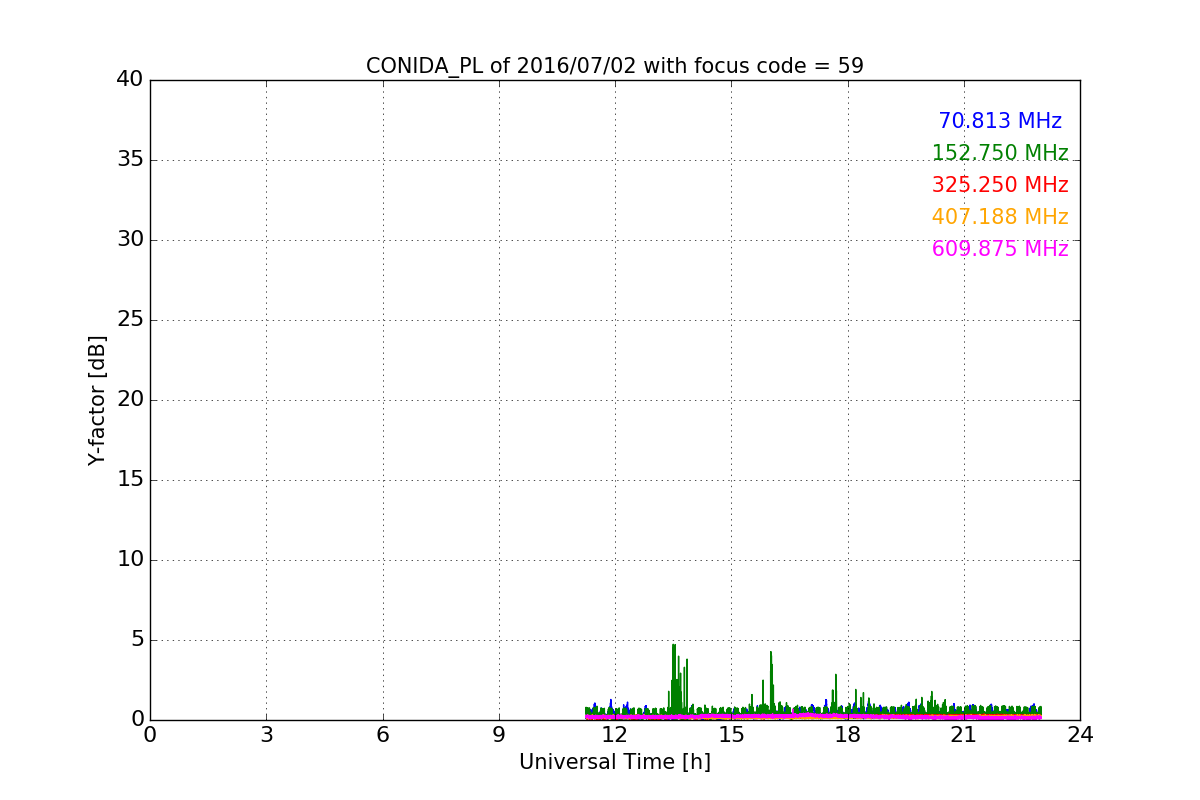Screen dimensions: 1200x800
Task: Click the green spike near 17.7 h
Action: coord(836,692)
